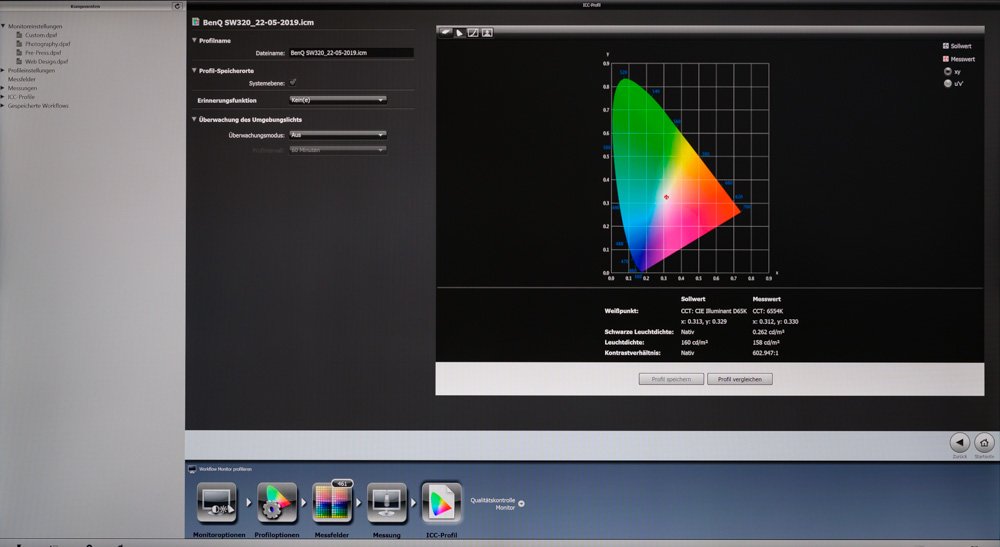Refresh the components panel list
1000x547 pixels.
click(x=177, y=6)
